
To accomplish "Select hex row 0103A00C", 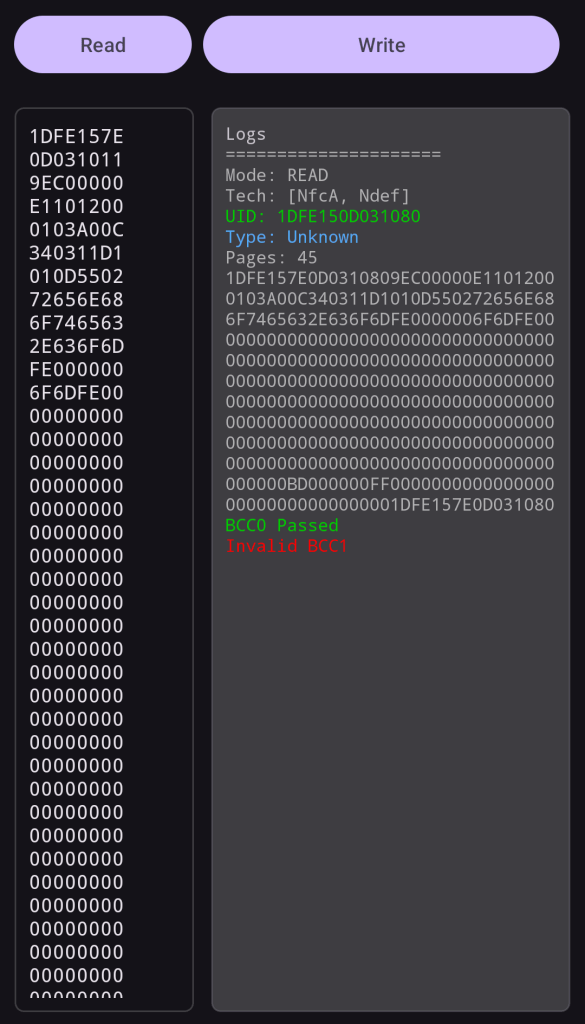I will pos(76,230).
